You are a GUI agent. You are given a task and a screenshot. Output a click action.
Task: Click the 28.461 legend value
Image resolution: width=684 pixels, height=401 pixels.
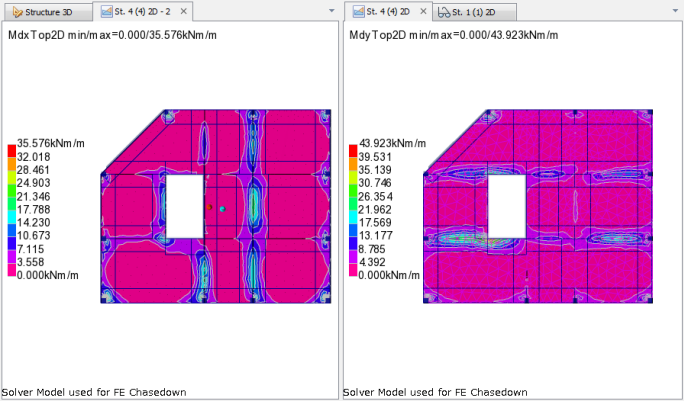coord(33,170)
